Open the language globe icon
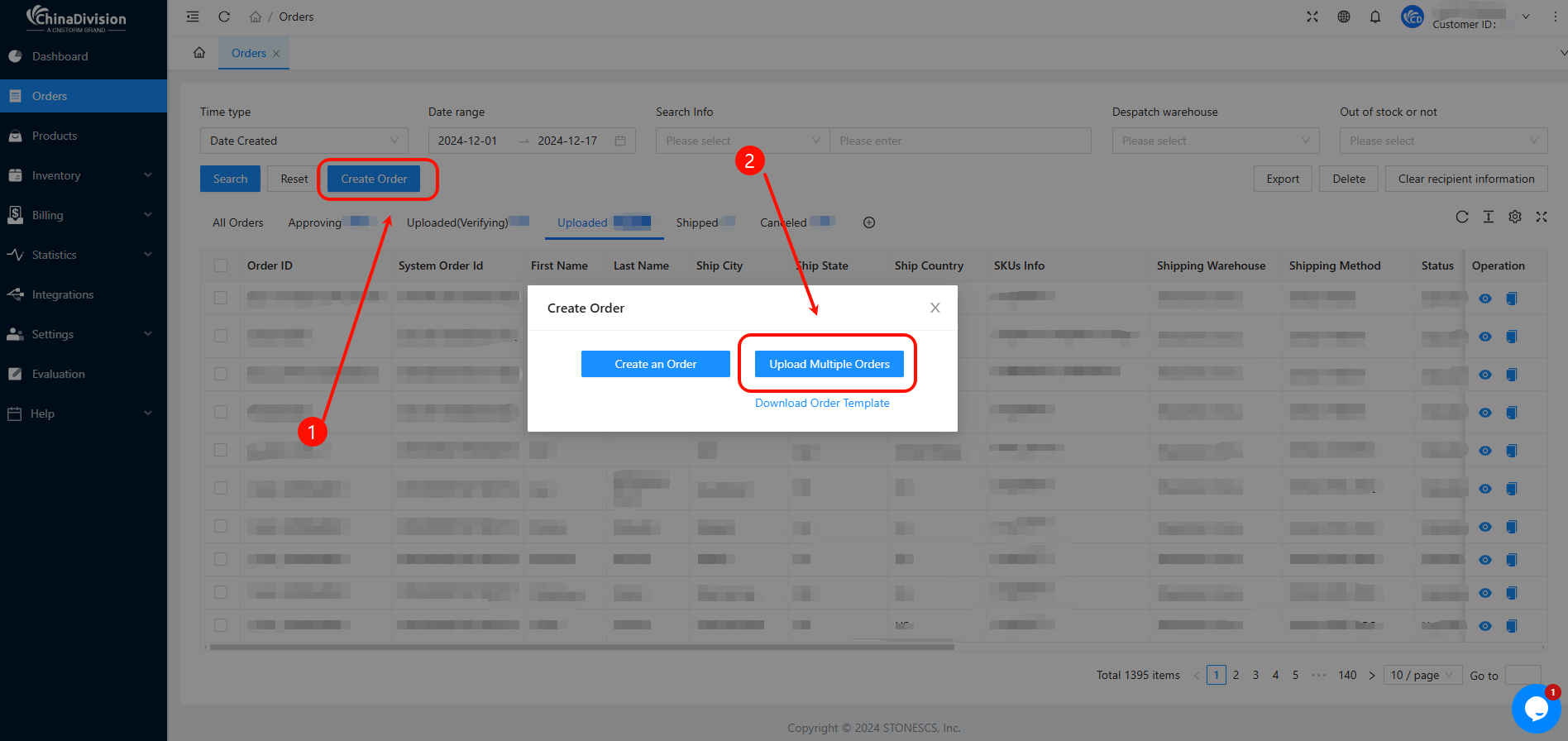Viewport: 1568px width, 741px height. pos(1344,17)
